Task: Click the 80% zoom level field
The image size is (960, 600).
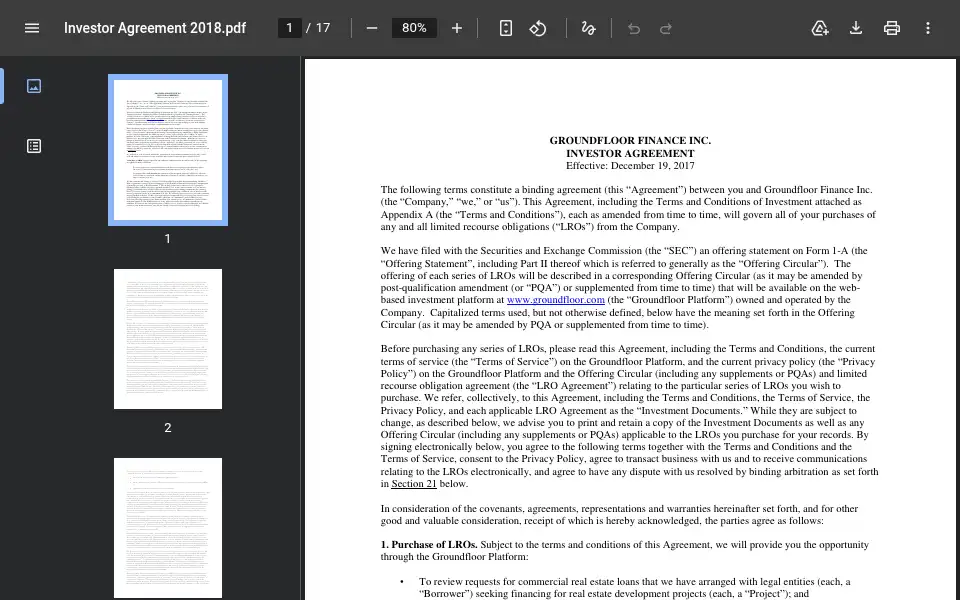Action: pyautogui.click(x=414, y=28)
